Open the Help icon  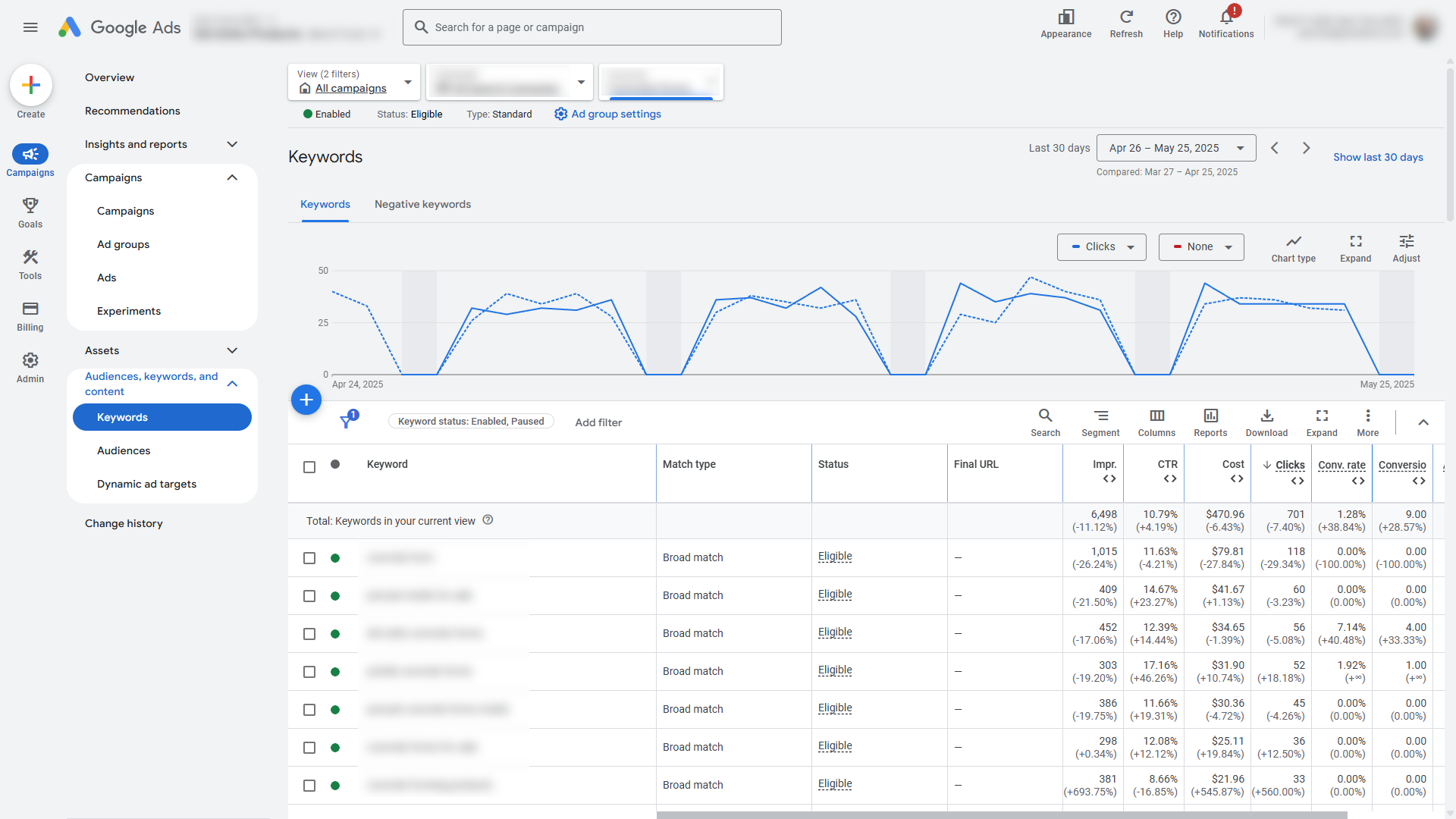click(1173, 24)
